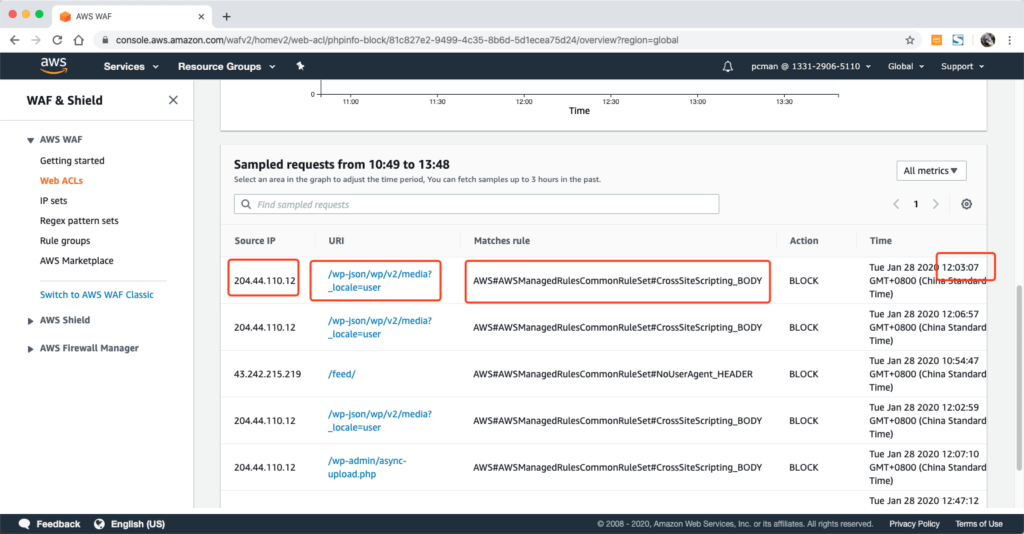The width and height of the screenshot is (1024, 534).
Task: Click the Matches rule column header
Action: (502, 240)
